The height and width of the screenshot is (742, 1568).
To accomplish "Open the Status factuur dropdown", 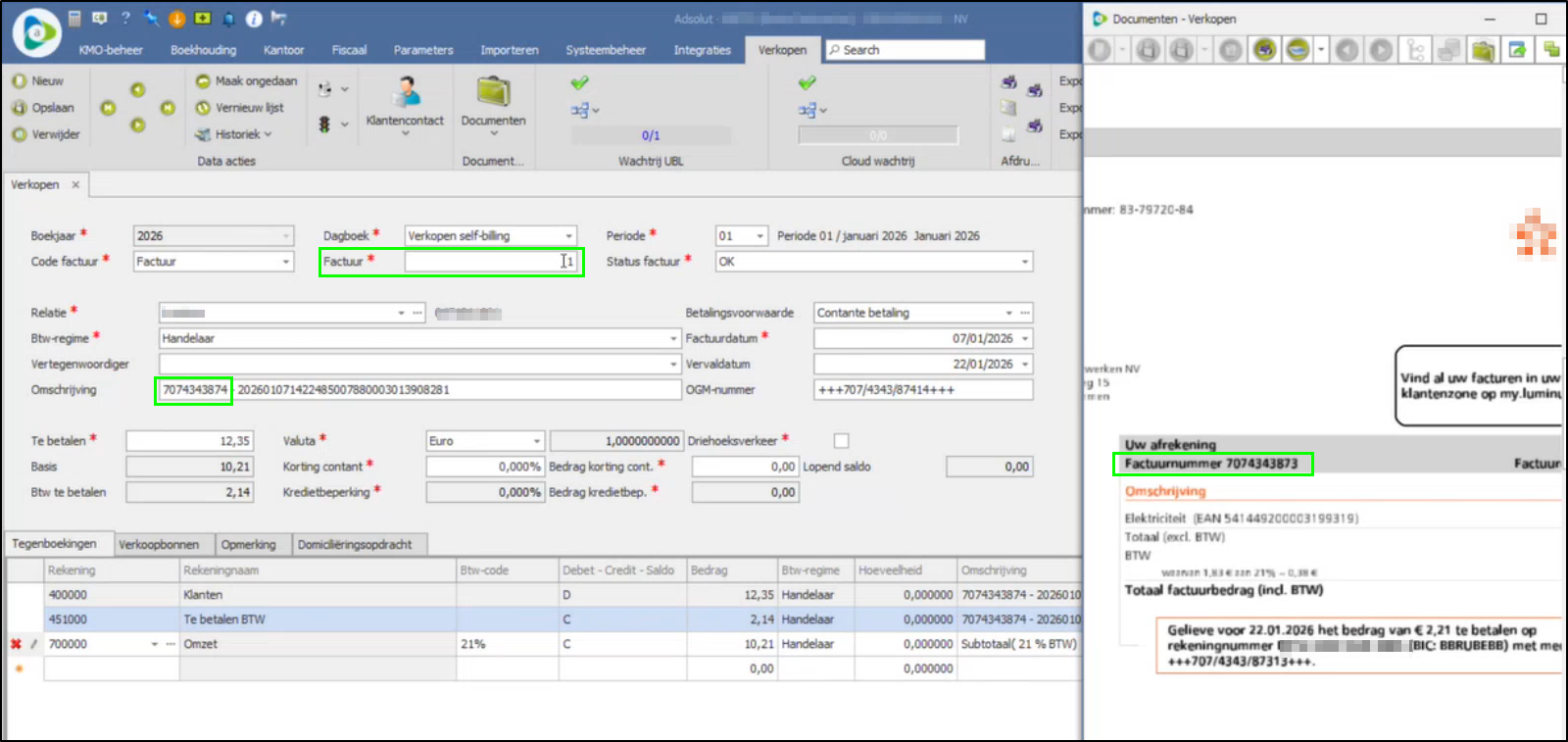I will (1025, 262).
